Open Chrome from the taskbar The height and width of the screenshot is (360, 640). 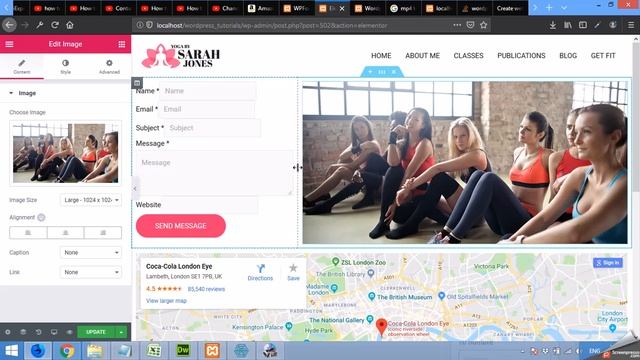tap(67, 351)
